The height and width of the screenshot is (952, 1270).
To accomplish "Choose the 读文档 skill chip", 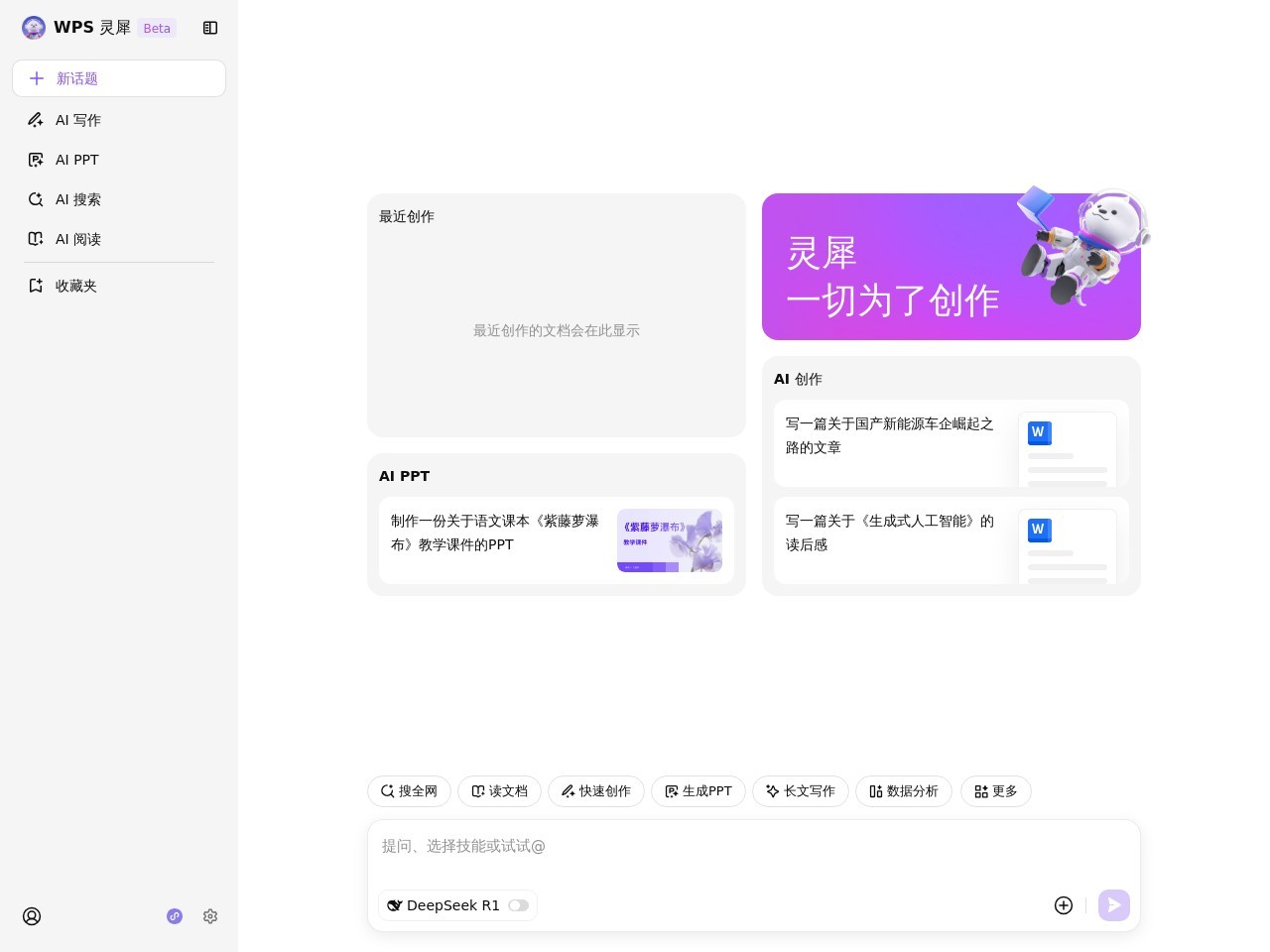I will coord(499,791).
